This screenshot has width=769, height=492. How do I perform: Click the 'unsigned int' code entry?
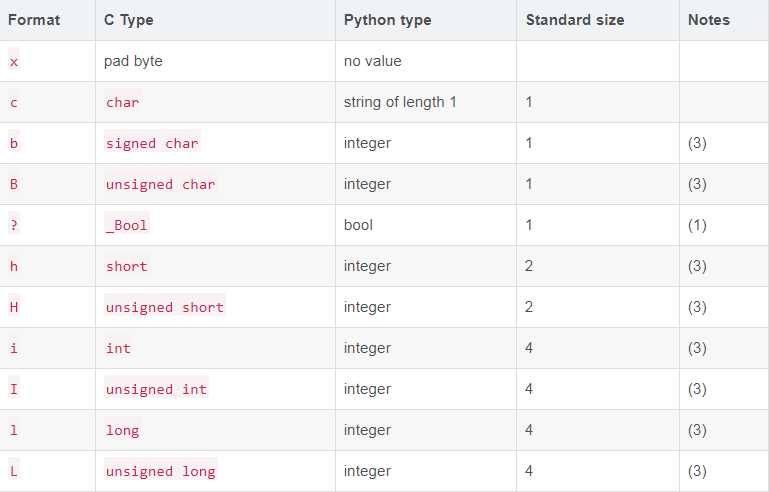click(x=156, y=389)
